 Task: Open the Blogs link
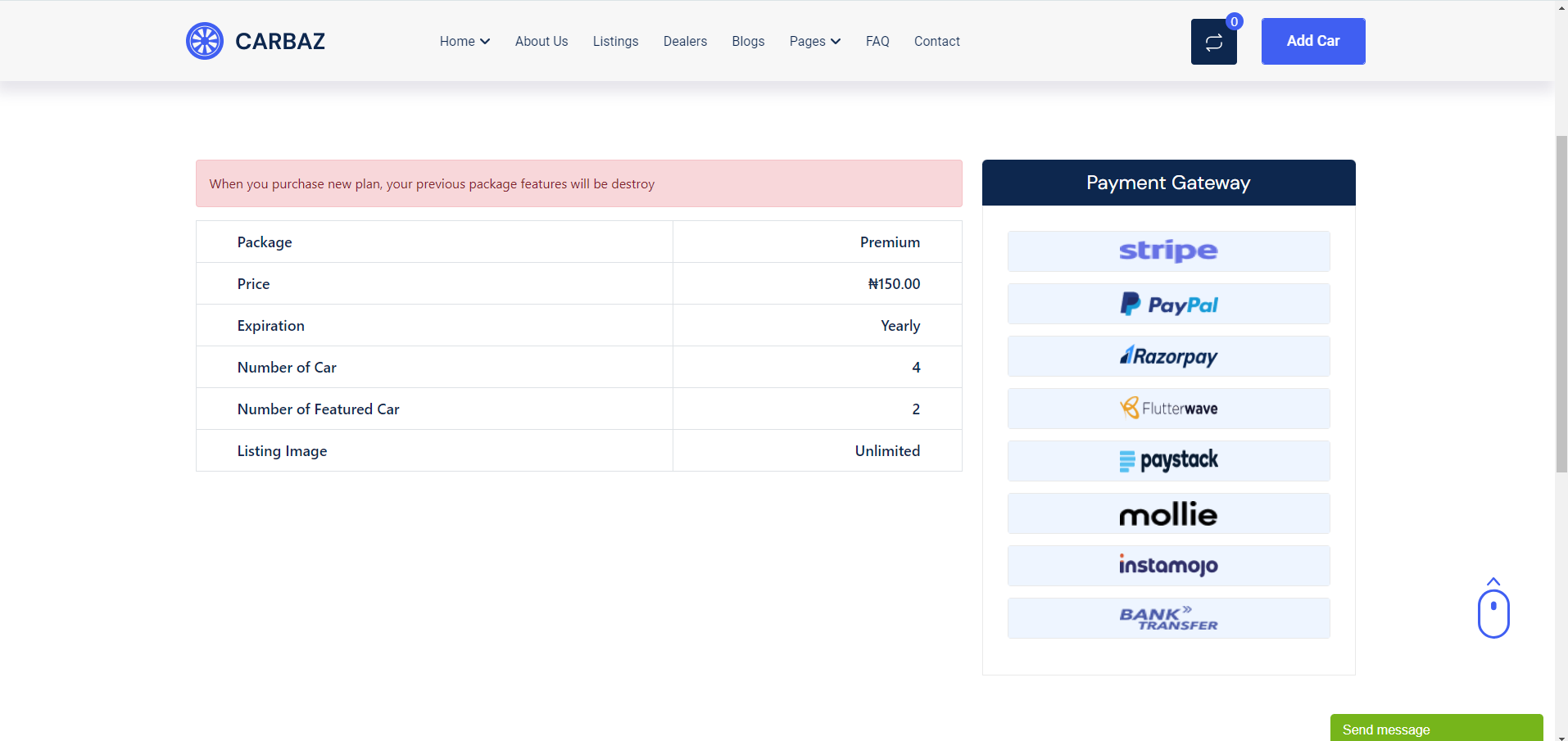tap(748, 41)
